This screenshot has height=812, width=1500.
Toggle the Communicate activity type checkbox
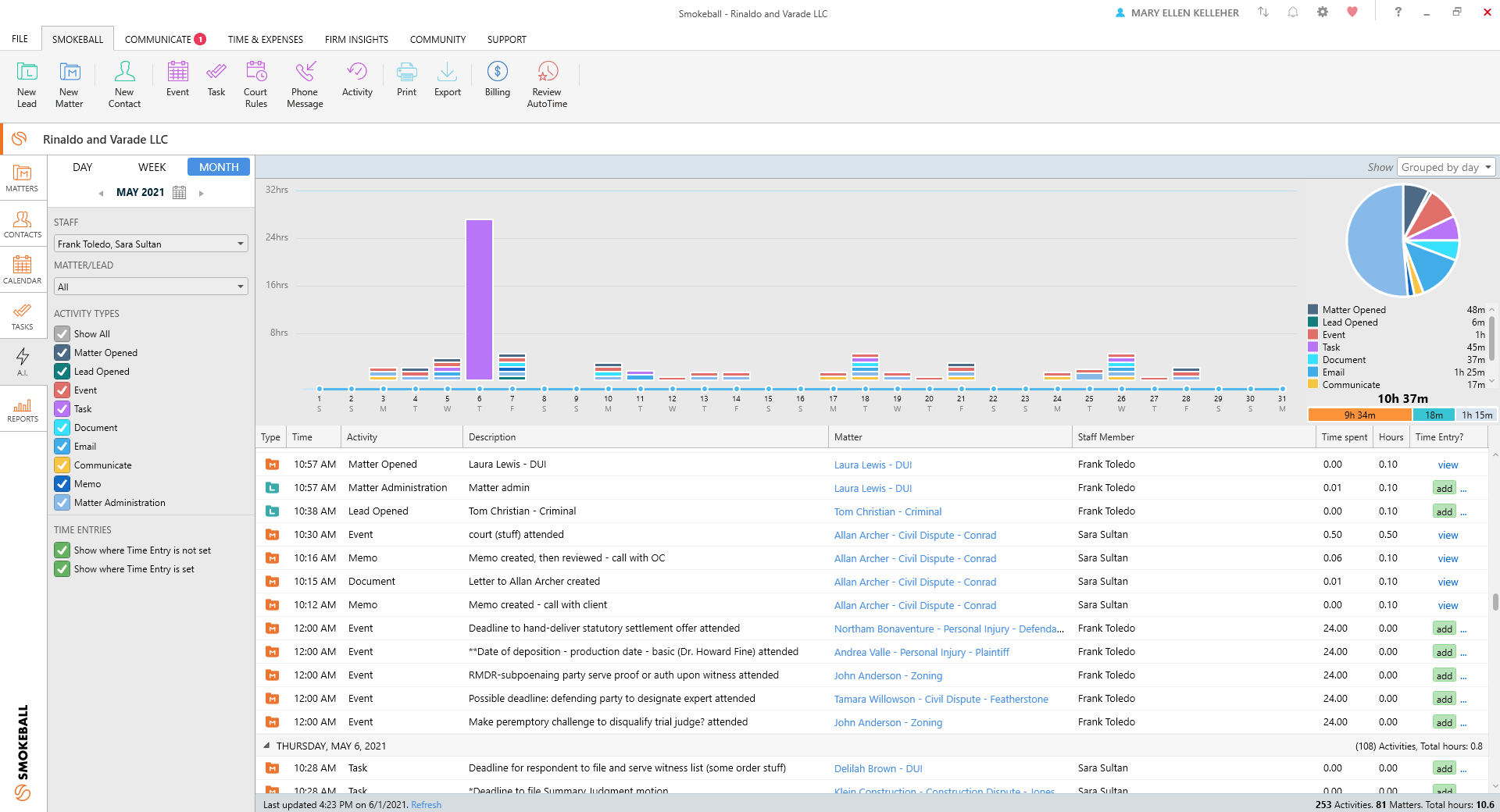coord(62,465)
